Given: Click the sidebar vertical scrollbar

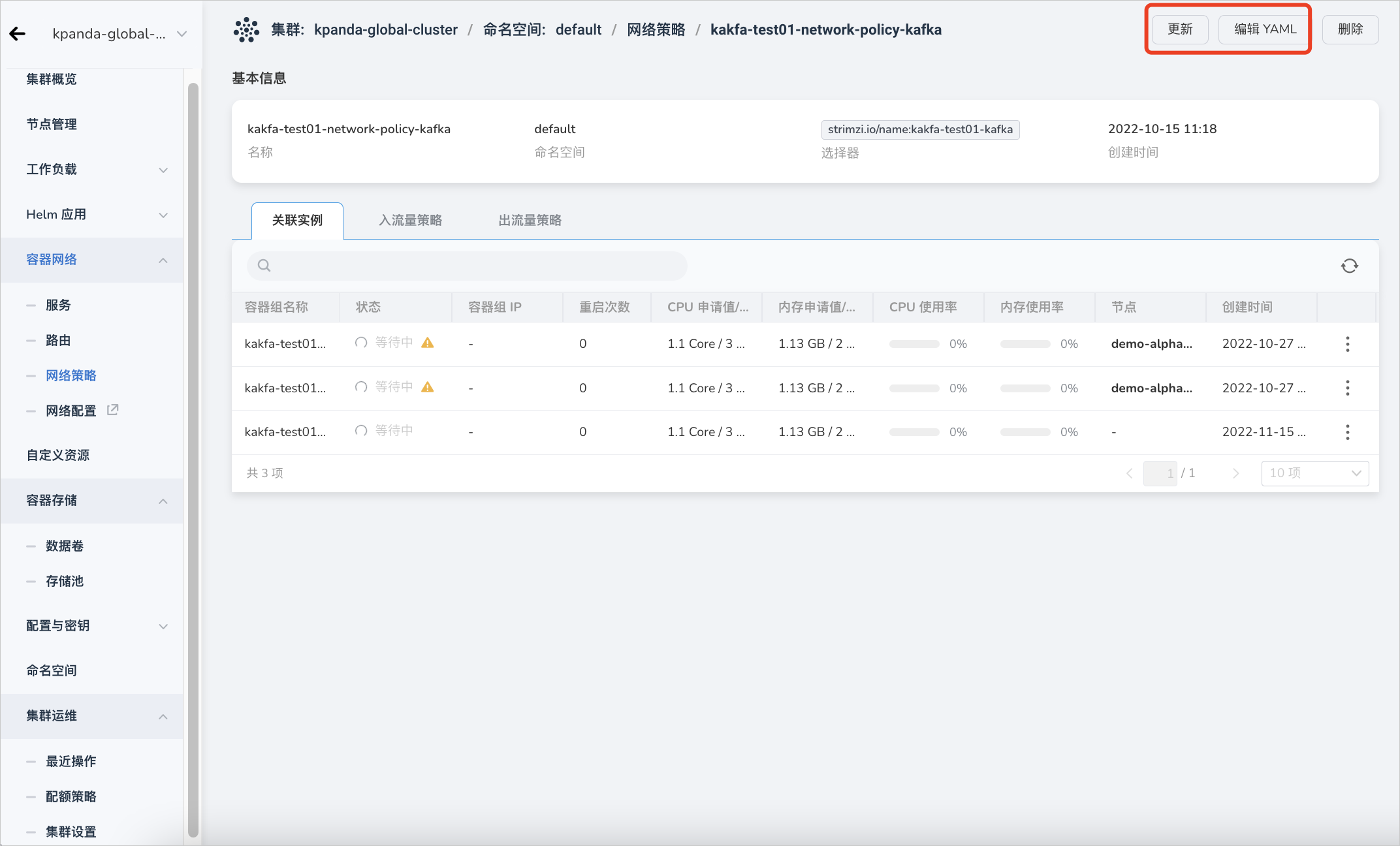Looking at the screenshot, I should point(193,460).
